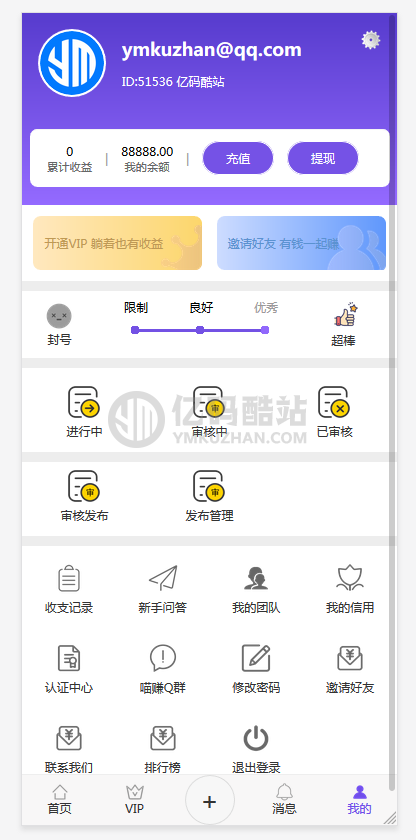Switch to the 消息 messages tab
This screenshot has width=416, height=840.
(x=284, y=800)
